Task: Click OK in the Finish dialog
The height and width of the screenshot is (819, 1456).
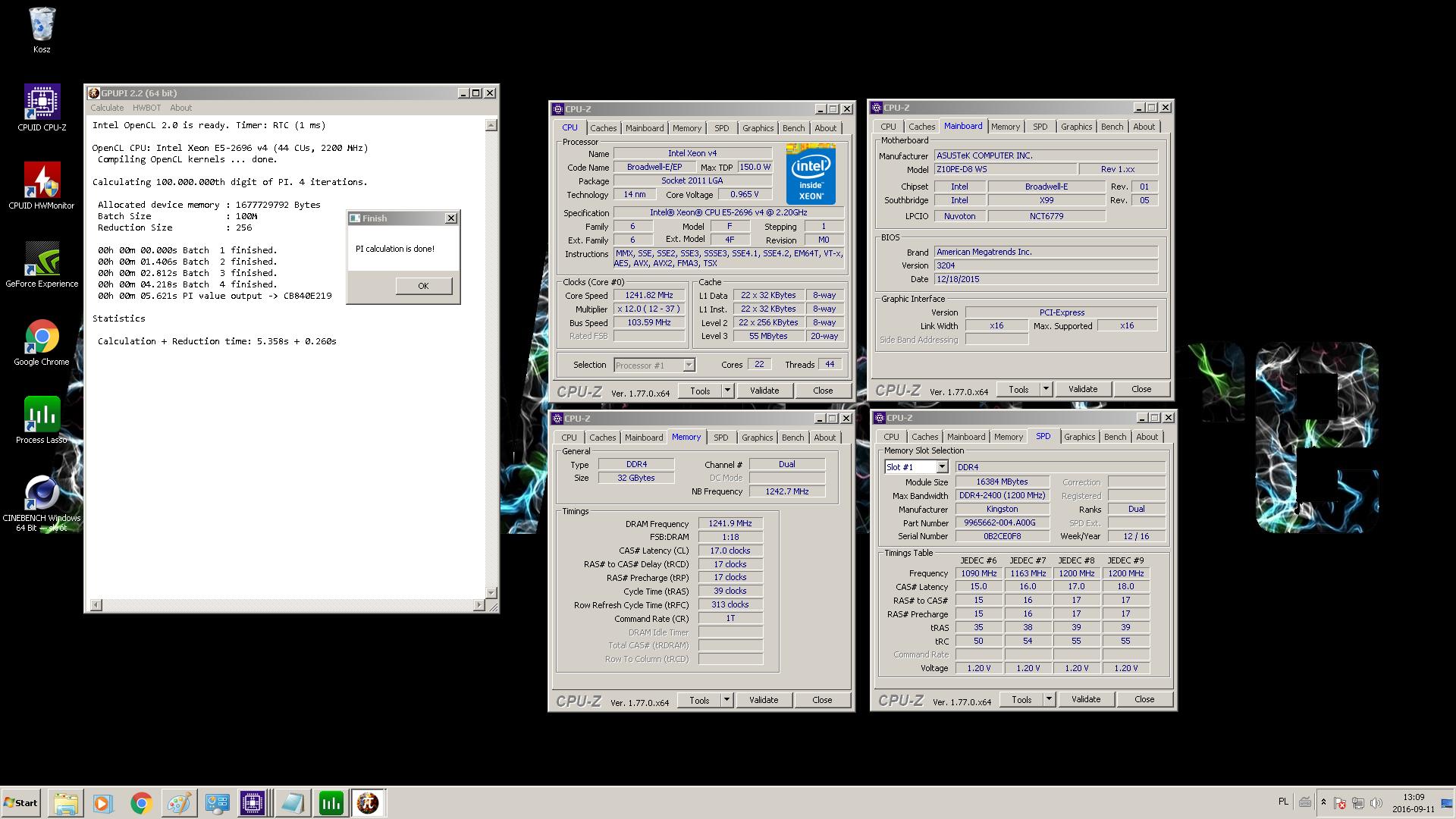Action: tap(423, 286)
